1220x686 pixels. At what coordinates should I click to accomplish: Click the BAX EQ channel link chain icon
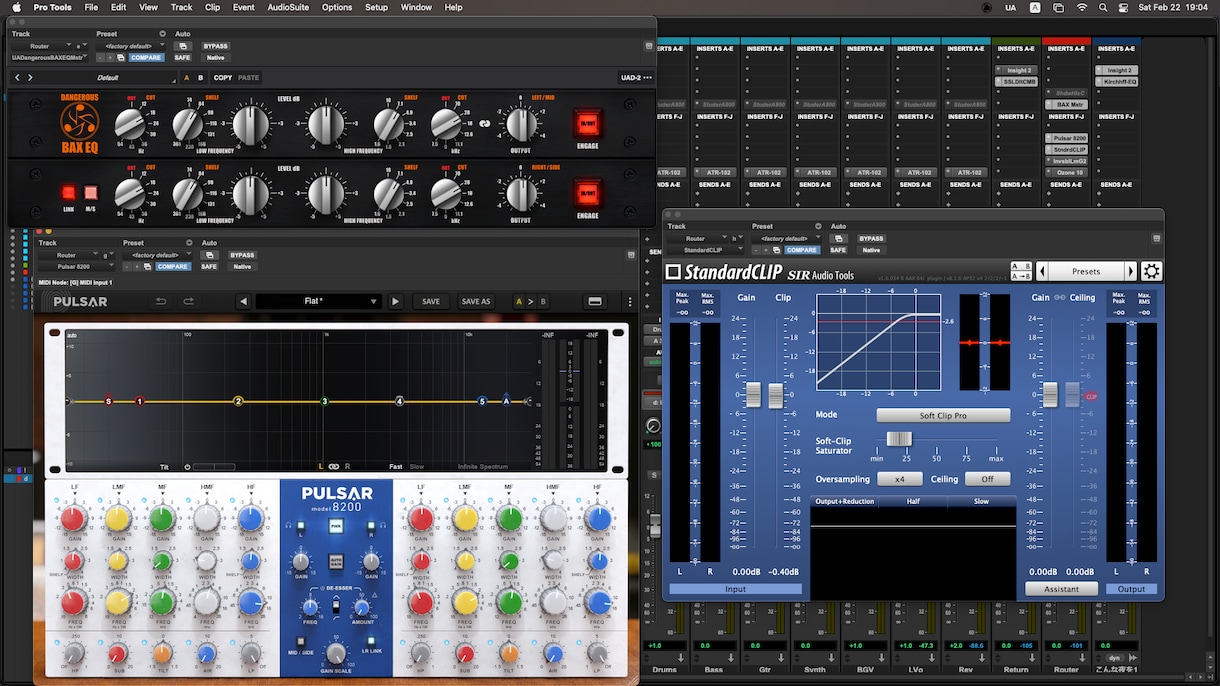click(x=484, y=125)
